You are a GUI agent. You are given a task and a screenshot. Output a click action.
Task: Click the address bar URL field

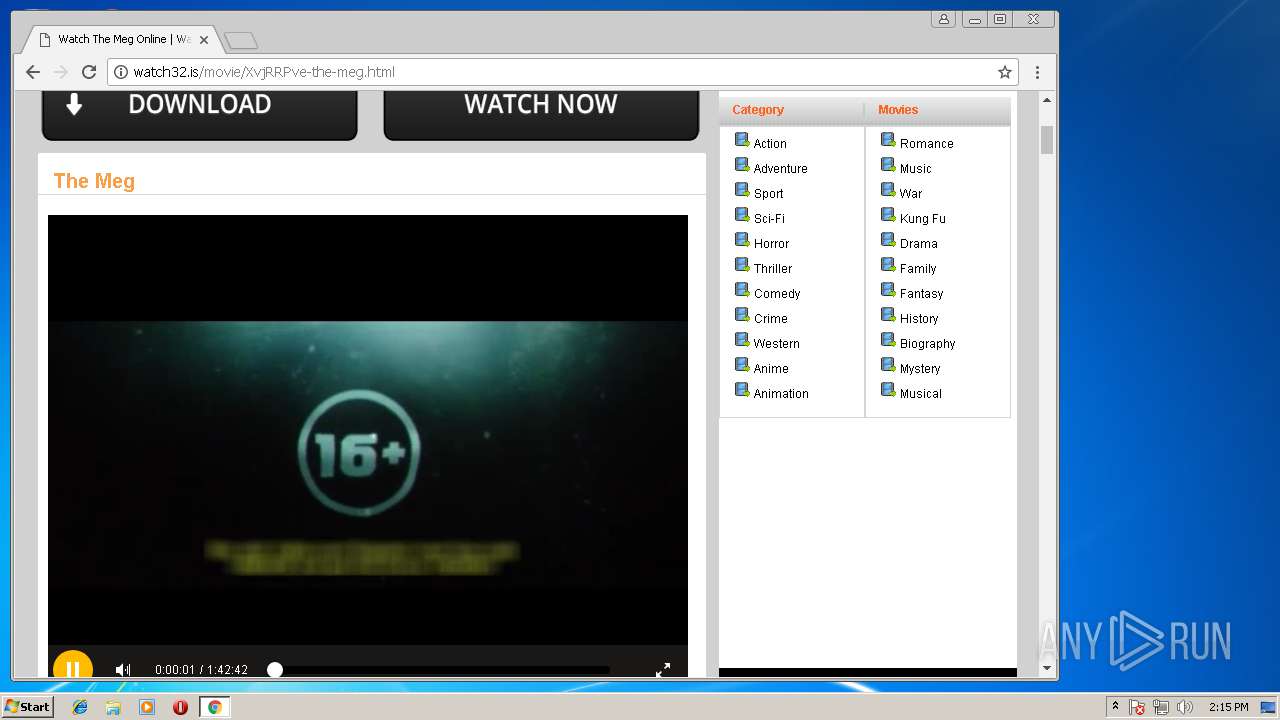(x=563, y=72)
